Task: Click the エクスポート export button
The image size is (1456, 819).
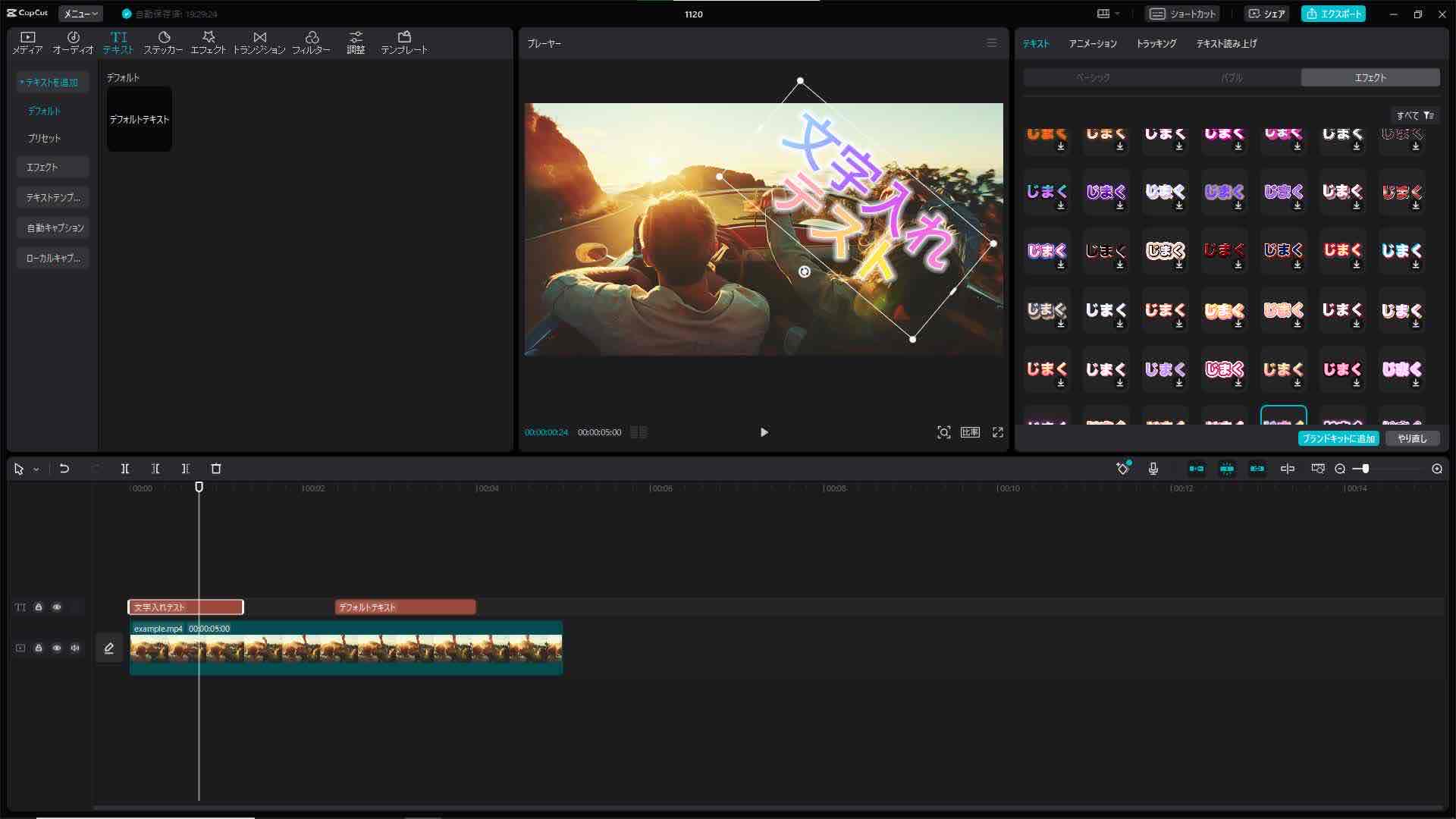Action: click(x=1333, y=14)
